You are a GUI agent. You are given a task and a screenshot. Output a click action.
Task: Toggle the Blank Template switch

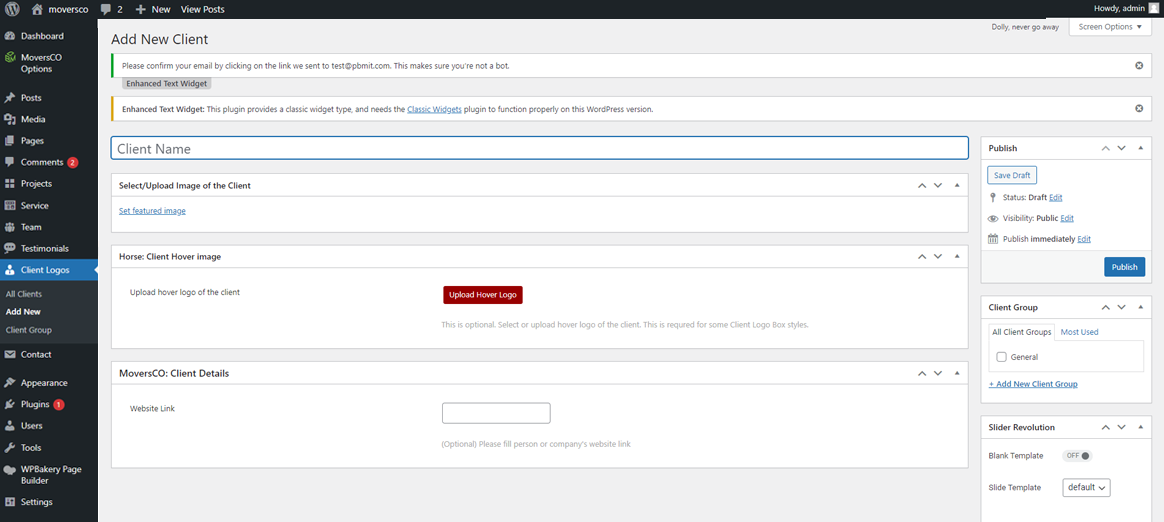(1077, 456)
